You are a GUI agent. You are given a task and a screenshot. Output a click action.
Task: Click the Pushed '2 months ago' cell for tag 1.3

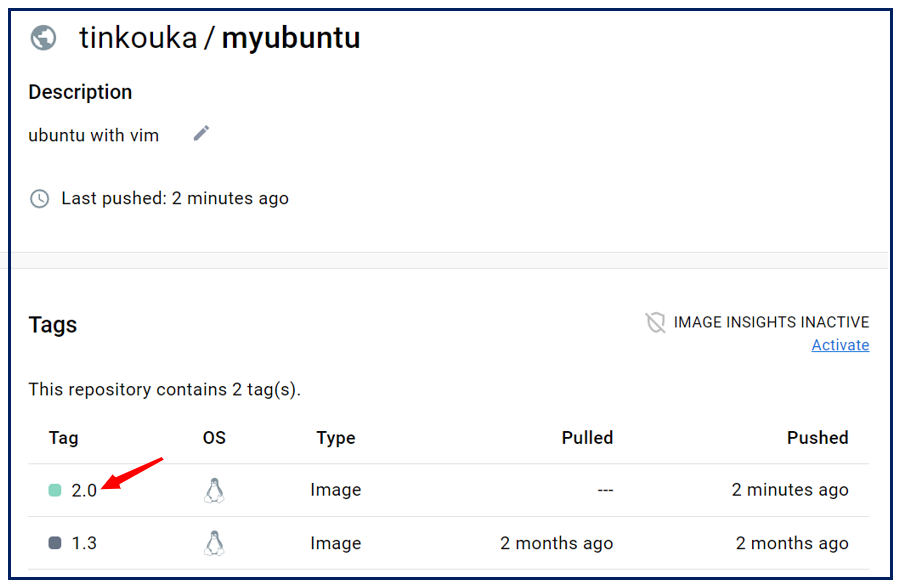pos(792,543)
